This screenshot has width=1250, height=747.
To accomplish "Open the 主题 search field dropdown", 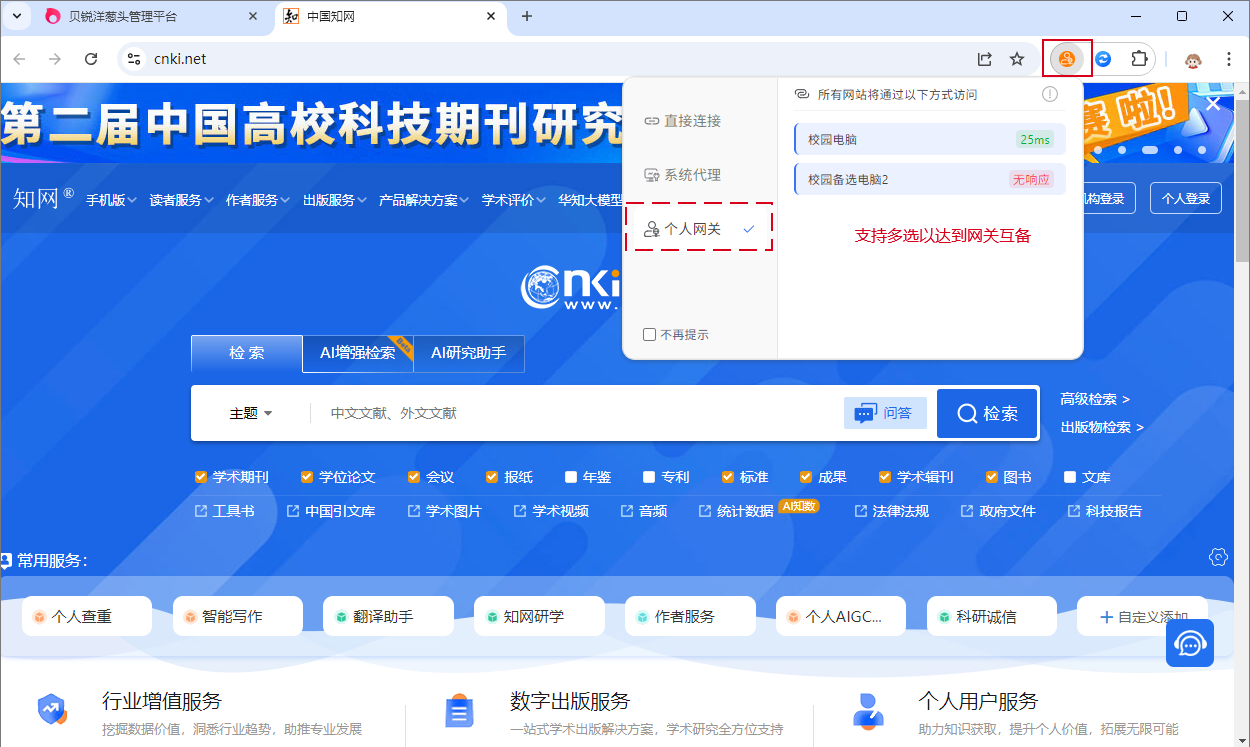I will click(251, 413).
